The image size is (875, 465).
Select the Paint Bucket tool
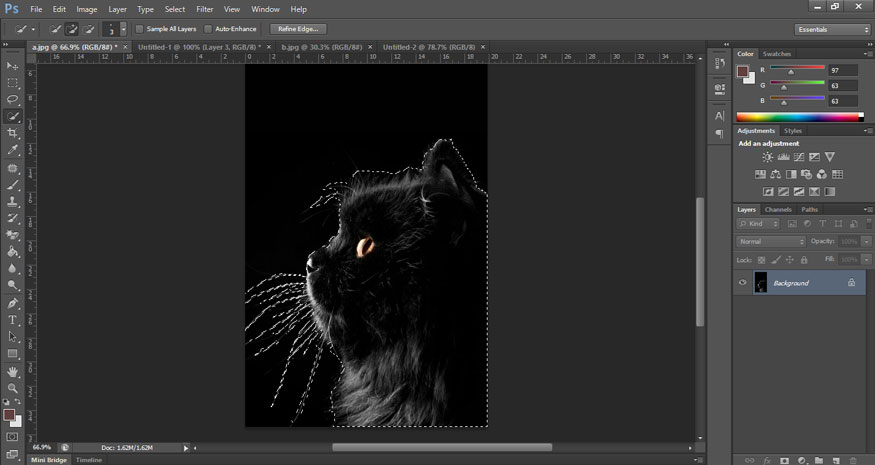(12, 252)
